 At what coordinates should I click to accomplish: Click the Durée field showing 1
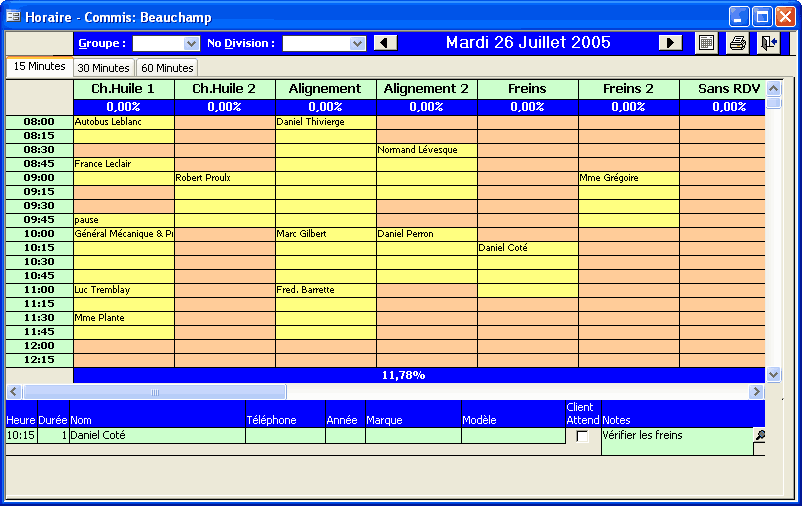53,435
